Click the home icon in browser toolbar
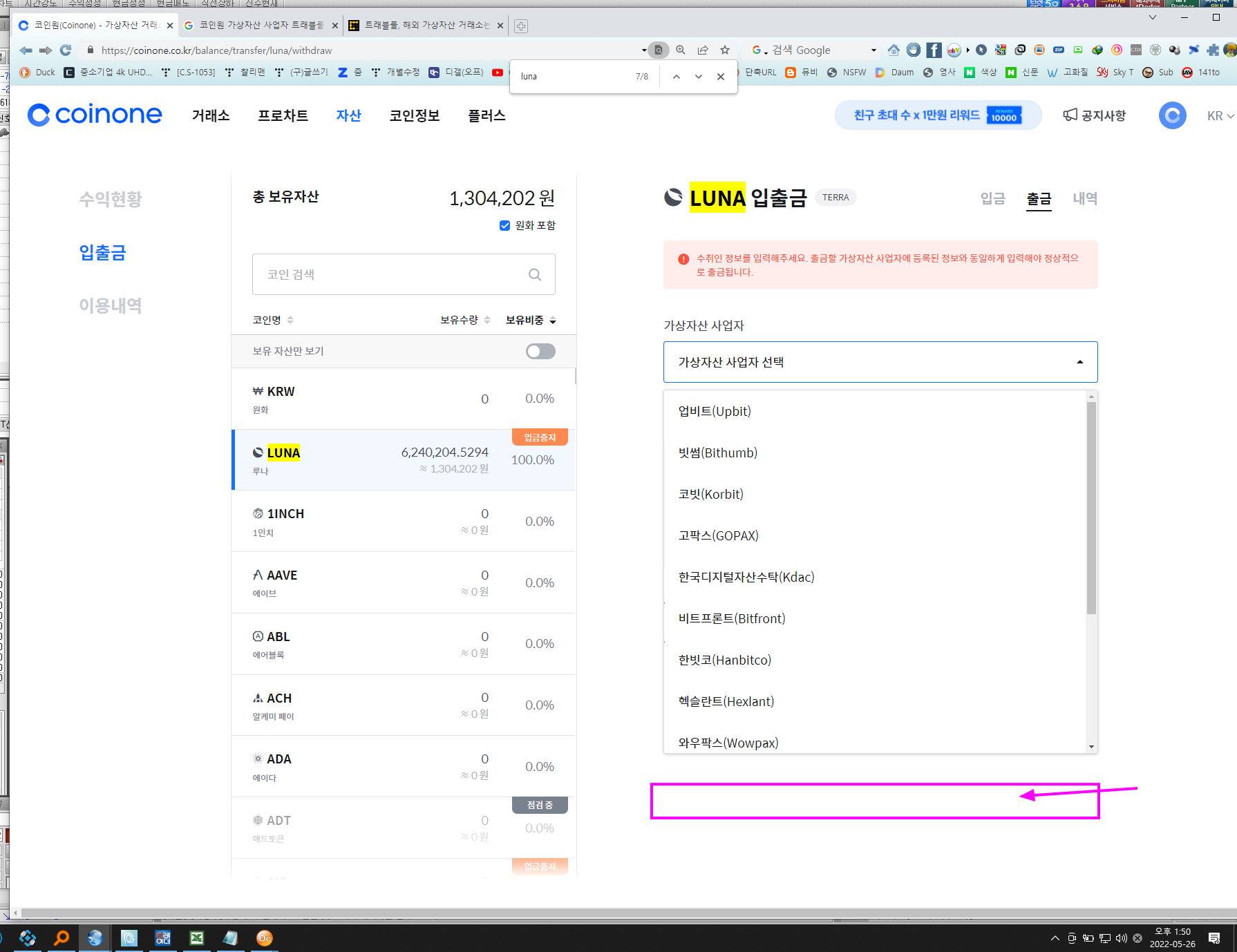This screenshot has width=1237, height=952. click(x=894, y=50)
